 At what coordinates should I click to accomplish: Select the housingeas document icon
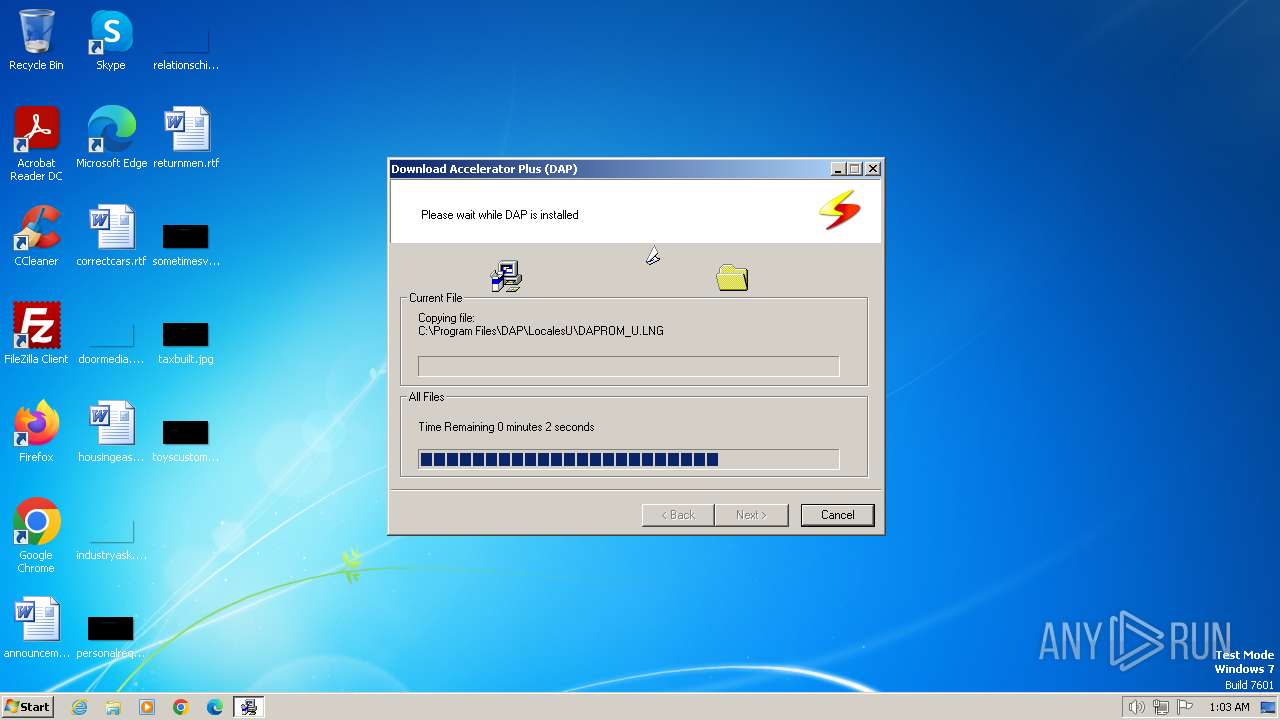click(111, 432)
